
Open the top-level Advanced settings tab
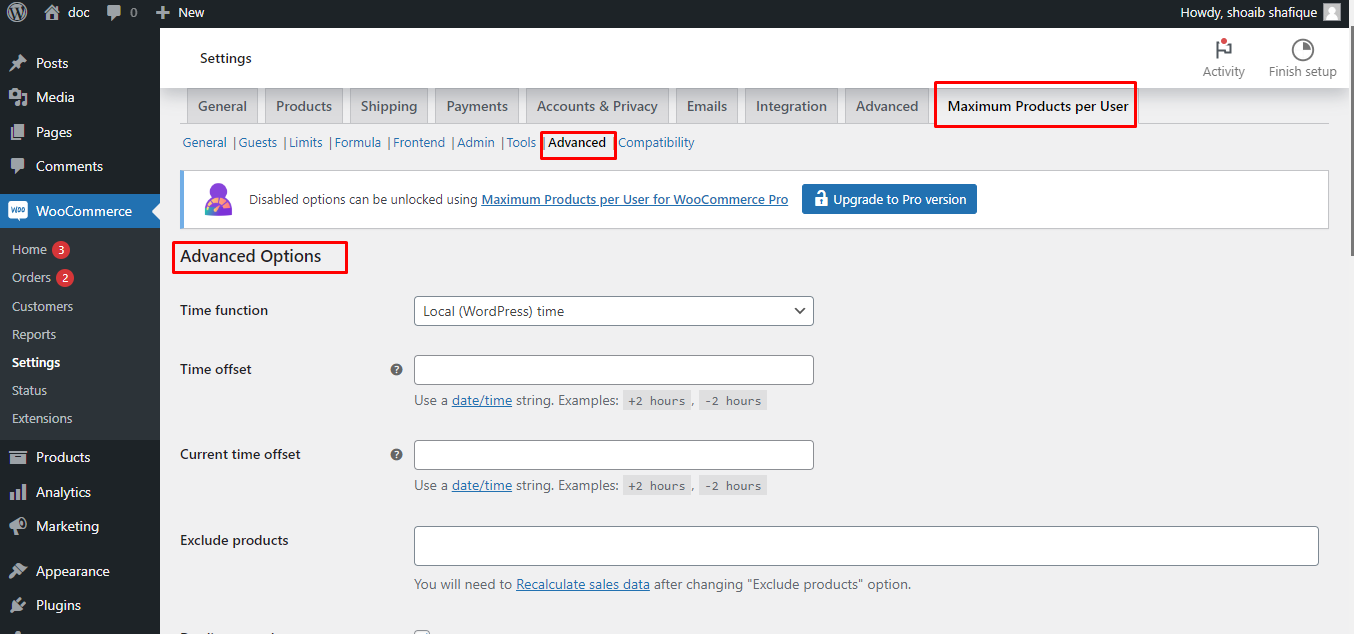(x=887, y=106)
